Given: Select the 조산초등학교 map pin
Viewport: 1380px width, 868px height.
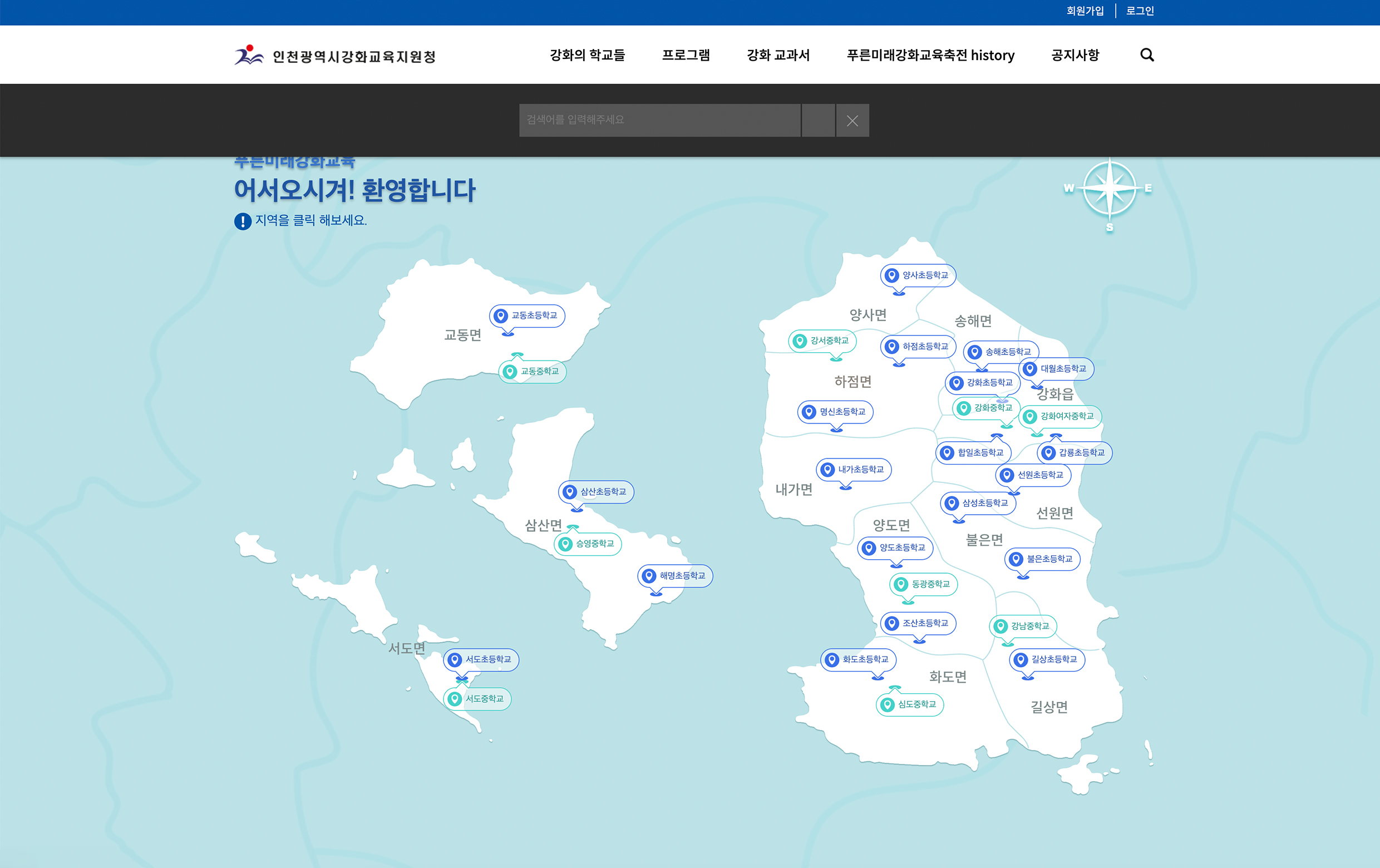Looking at the screenshot, I should (918, 623).
